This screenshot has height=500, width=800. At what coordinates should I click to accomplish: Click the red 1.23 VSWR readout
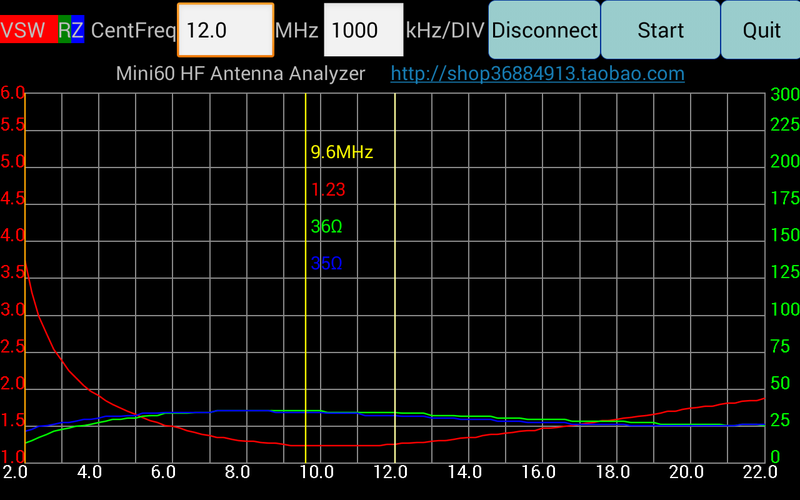[327, 190]
